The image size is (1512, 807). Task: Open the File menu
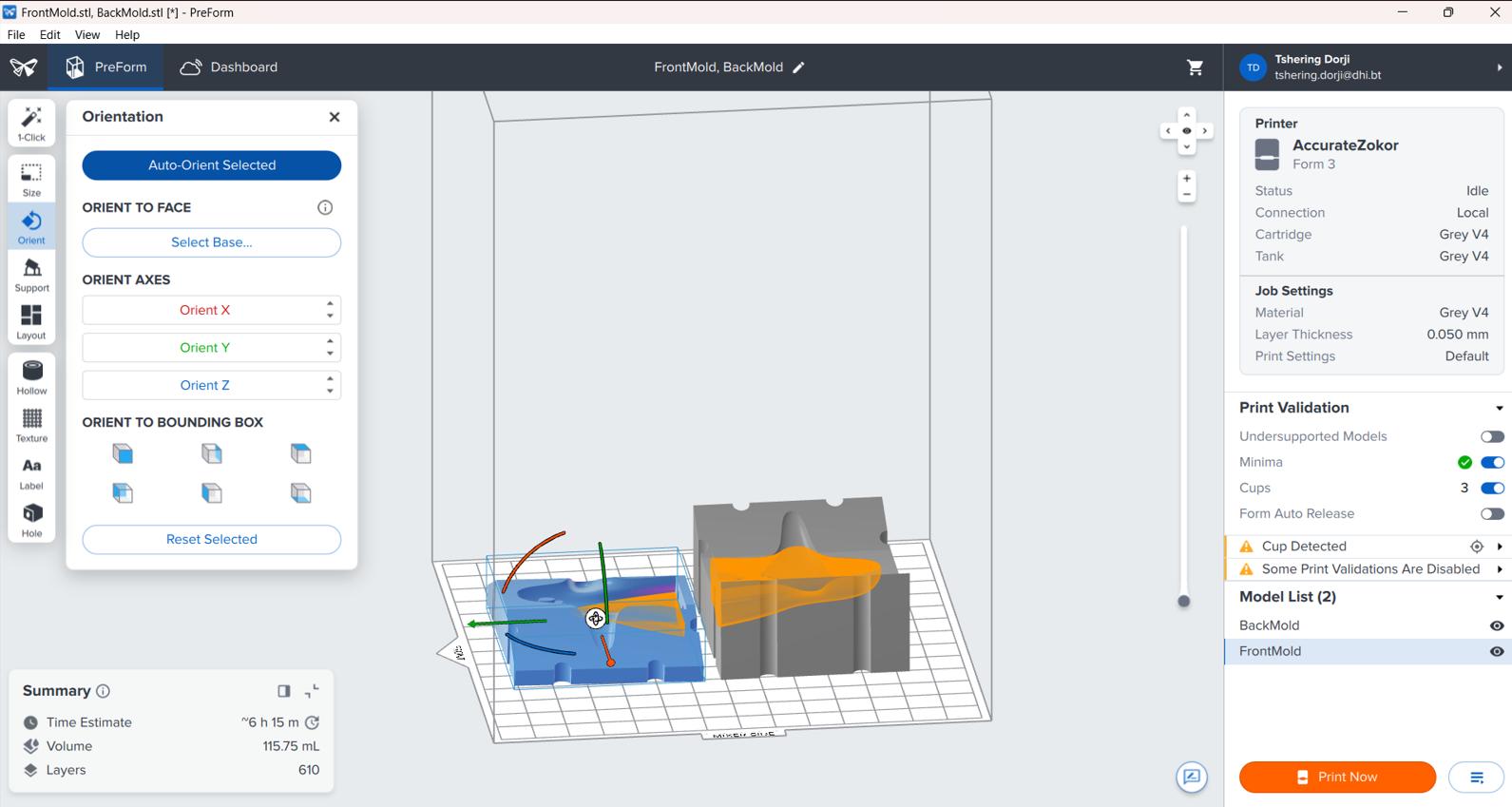16,34
